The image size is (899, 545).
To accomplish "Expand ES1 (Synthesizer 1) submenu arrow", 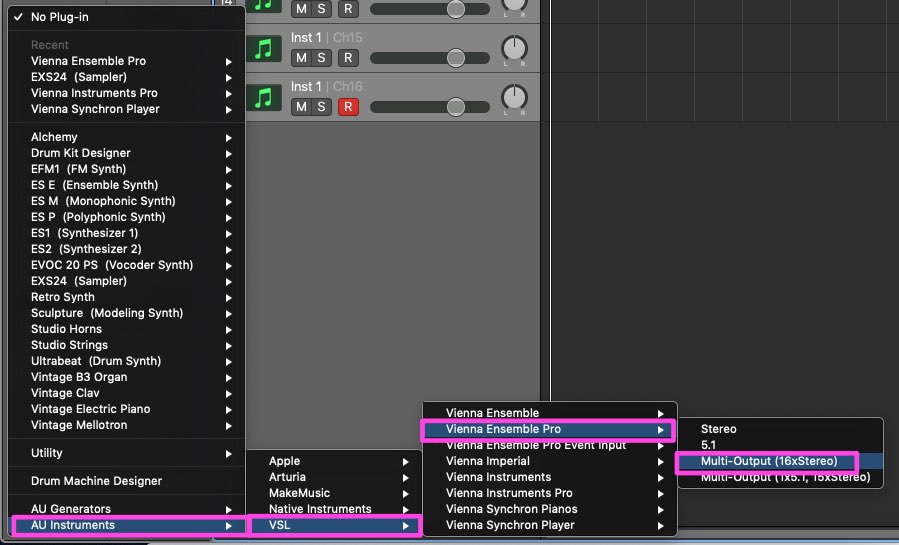I will [229, 234].
